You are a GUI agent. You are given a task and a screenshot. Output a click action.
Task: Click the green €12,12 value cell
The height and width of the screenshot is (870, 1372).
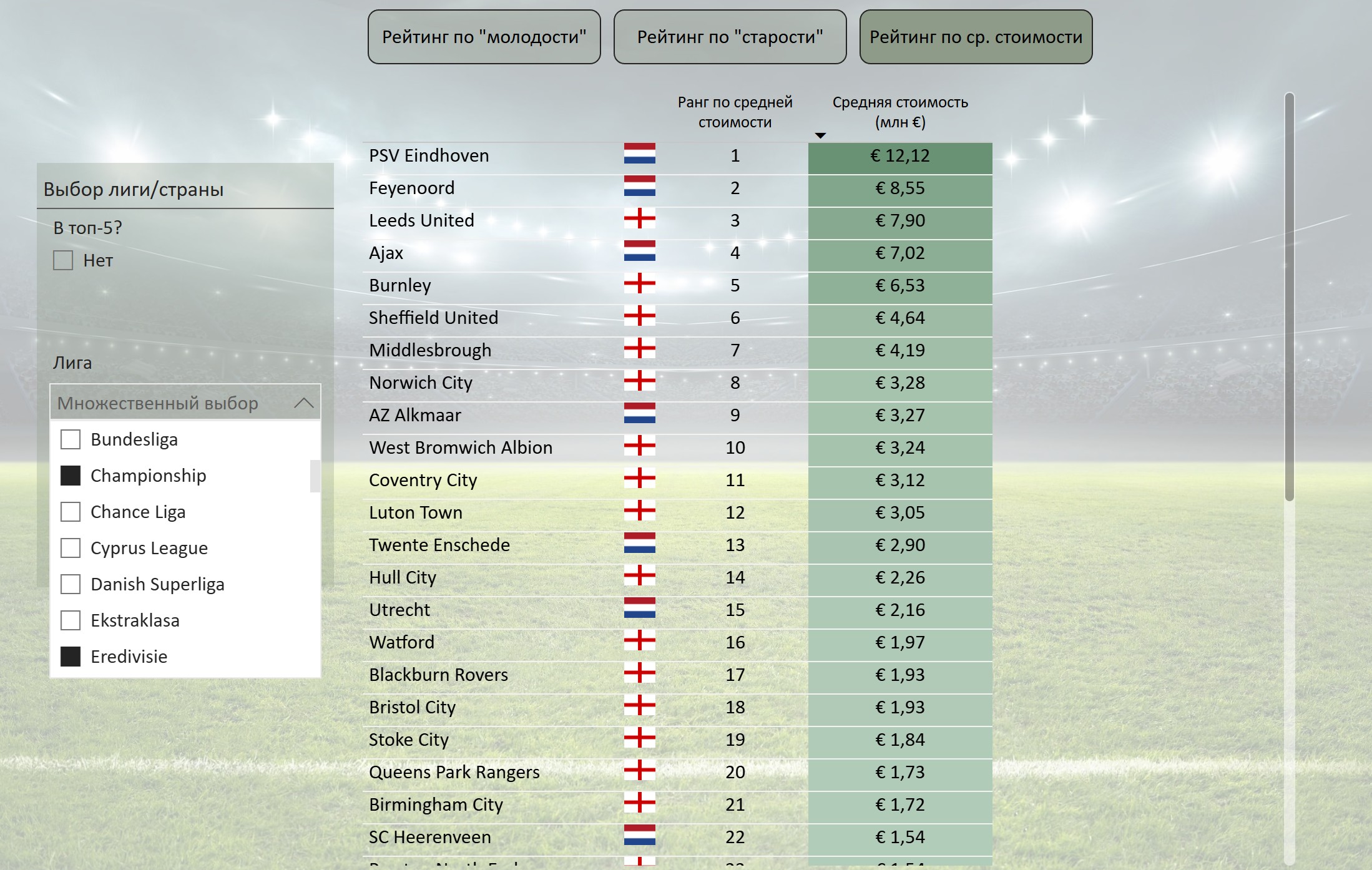[900, 159]
